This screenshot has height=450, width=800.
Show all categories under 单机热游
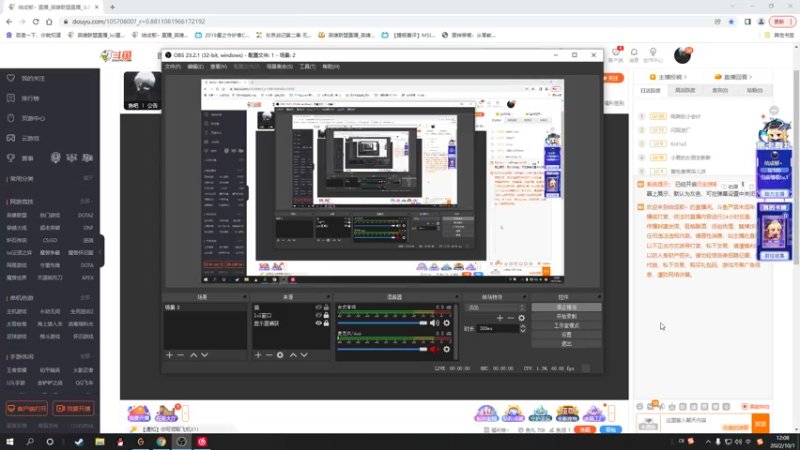(x=86, y=297)
